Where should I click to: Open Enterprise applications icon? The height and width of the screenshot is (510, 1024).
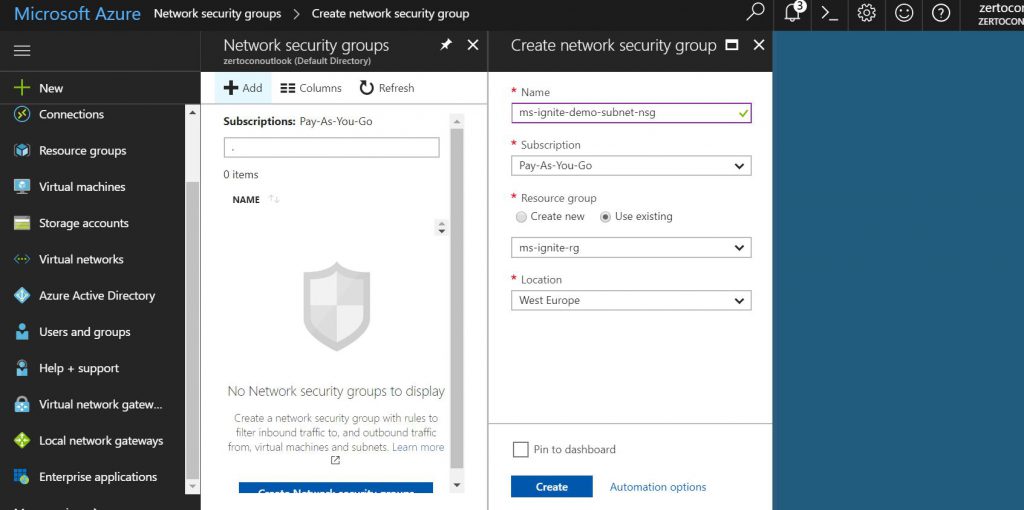22,477
